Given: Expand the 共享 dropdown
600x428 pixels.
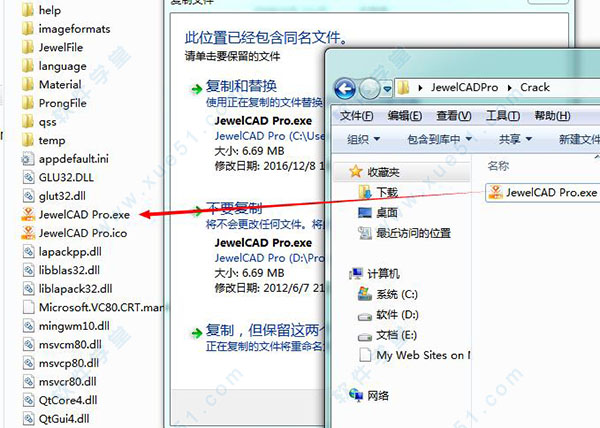Looking at the screenshot, I should 515,139.
